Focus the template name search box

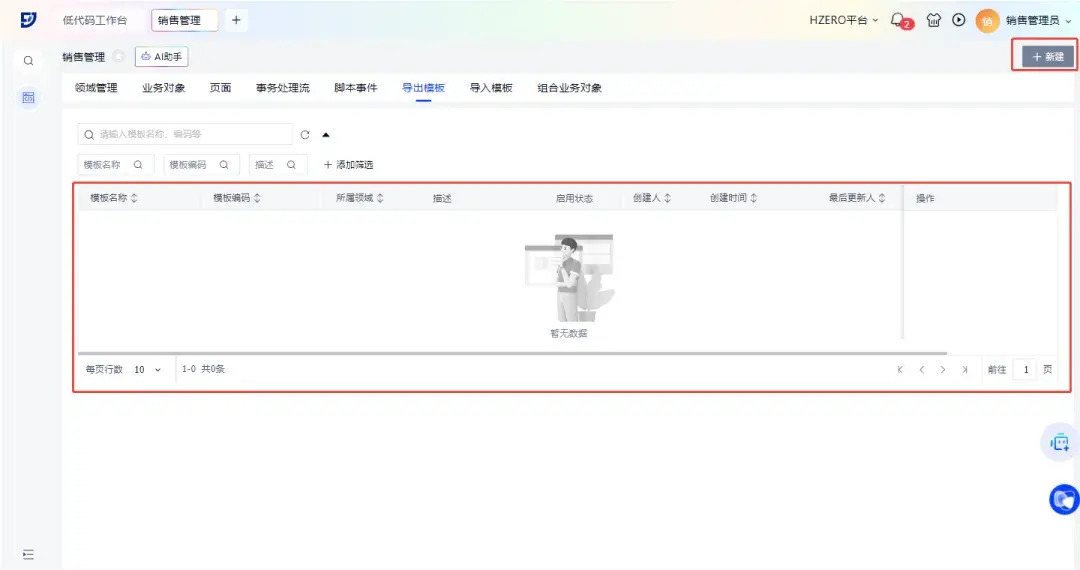coord(185,134)
